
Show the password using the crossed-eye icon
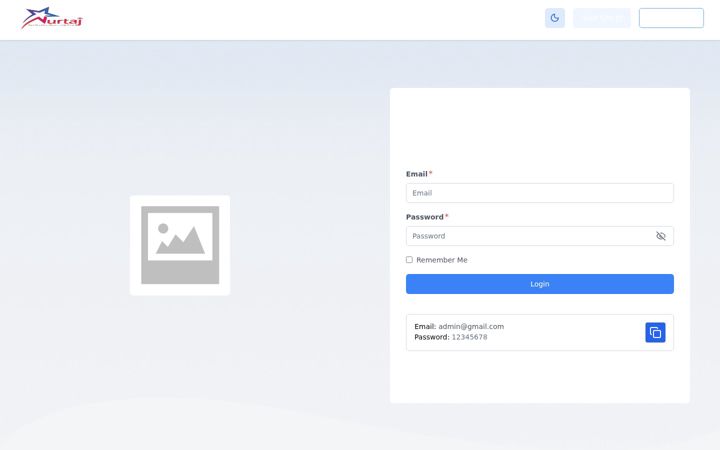coord(661,236)
